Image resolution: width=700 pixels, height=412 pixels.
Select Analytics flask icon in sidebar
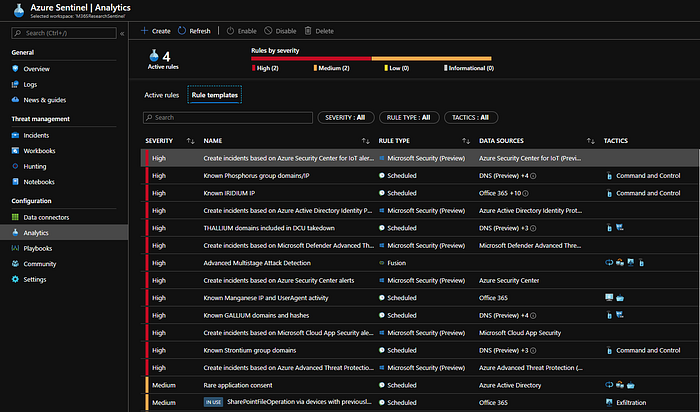(15, 233)
